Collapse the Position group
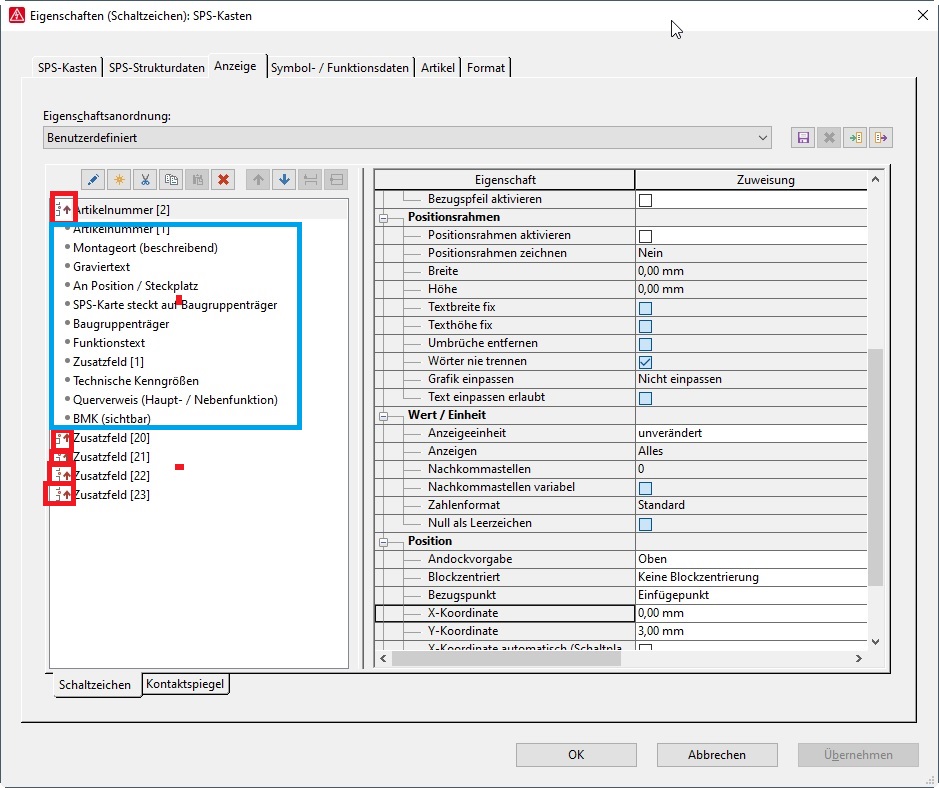This screenshot has width=939, height=788. (383, 542)
